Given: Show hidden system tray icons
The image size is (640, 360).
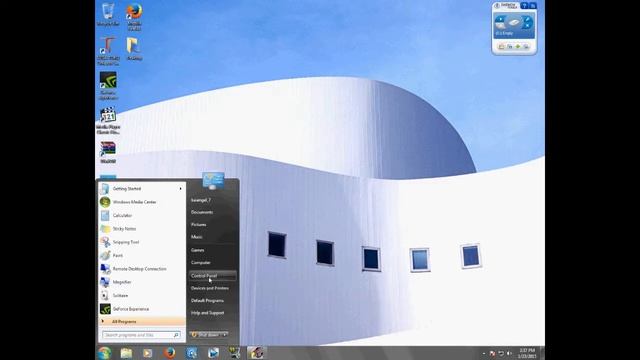Looking at the screenshot, I should (x=484, y=353).
